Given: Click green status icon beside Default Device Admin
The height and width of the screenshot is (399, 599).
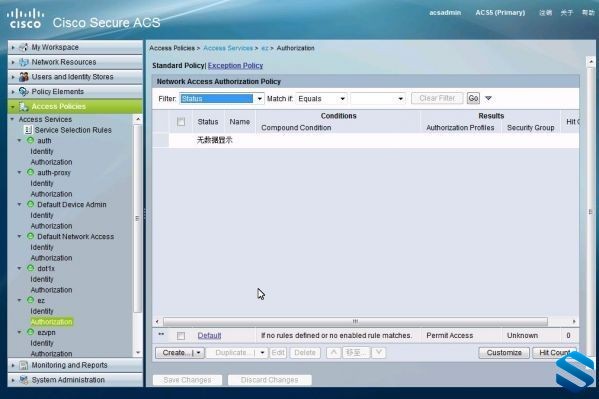Looking at the screenshot, I should point(31,204).
